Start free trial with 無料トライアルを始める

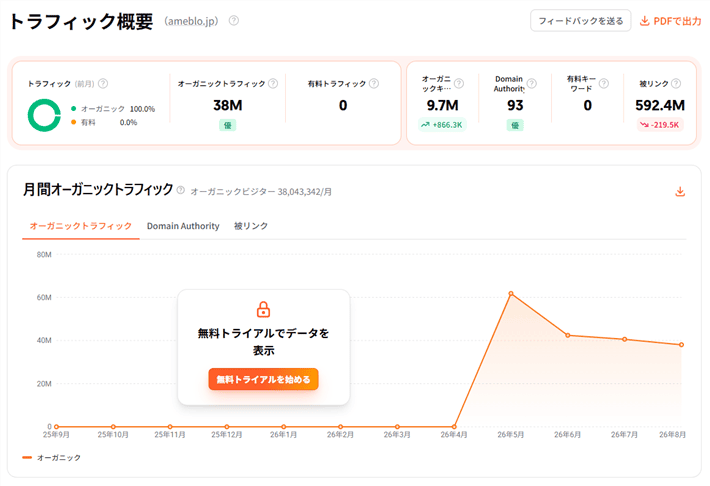(264, 379)
